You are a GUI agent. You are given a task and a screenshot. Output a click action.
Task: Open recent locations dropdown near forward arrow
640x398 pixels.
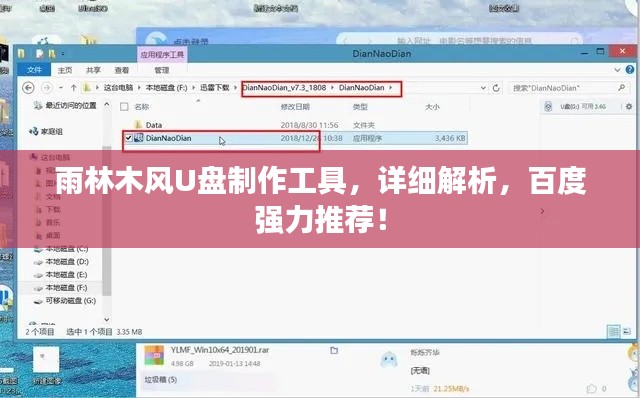(60, 88)
